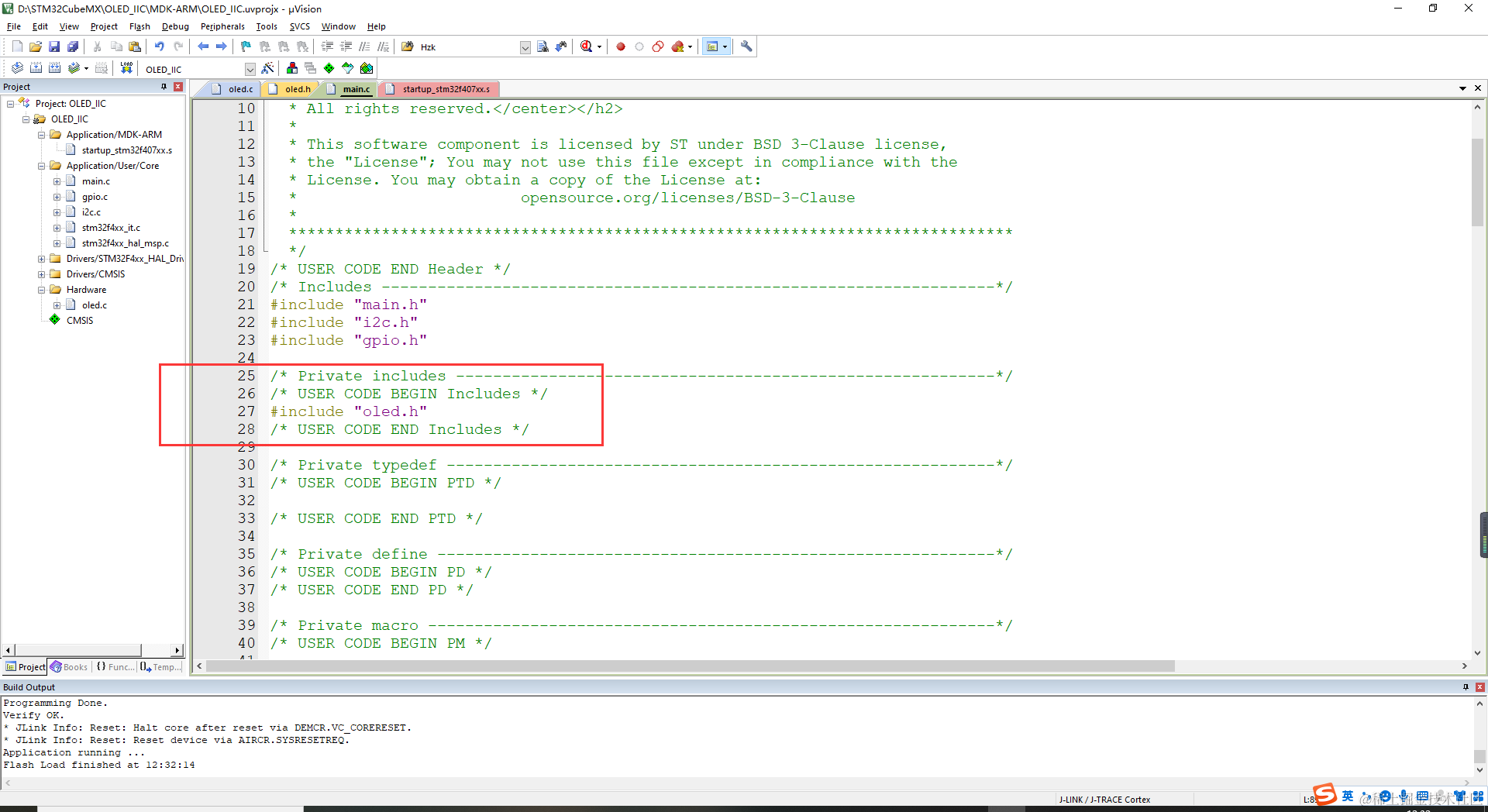Click the Sogou input method tray icon
This screenshot has height=812, width=1488.
(x=1325, y=795)
